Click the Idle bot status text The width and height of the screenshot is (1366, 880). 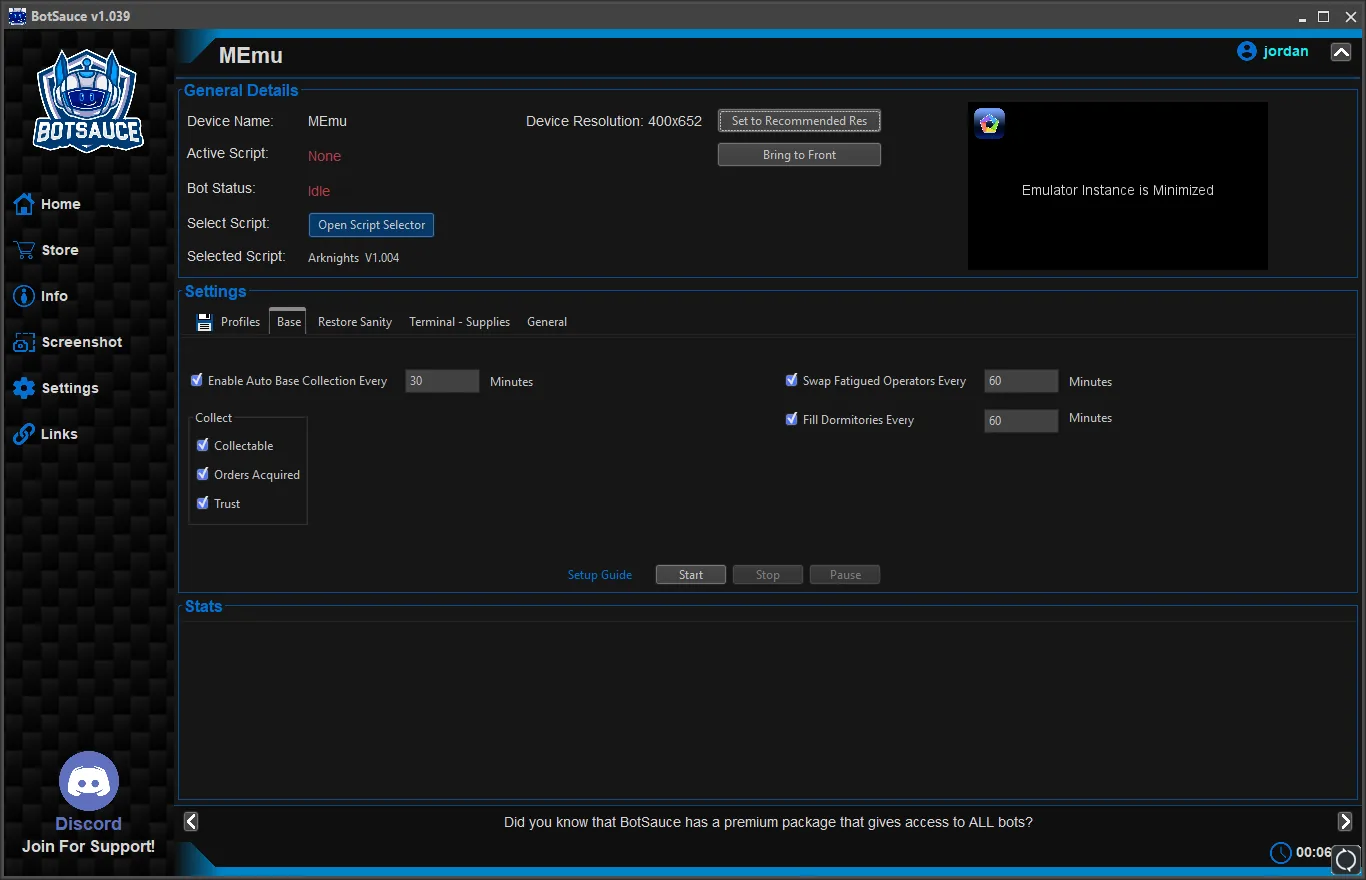coord(319,191)
